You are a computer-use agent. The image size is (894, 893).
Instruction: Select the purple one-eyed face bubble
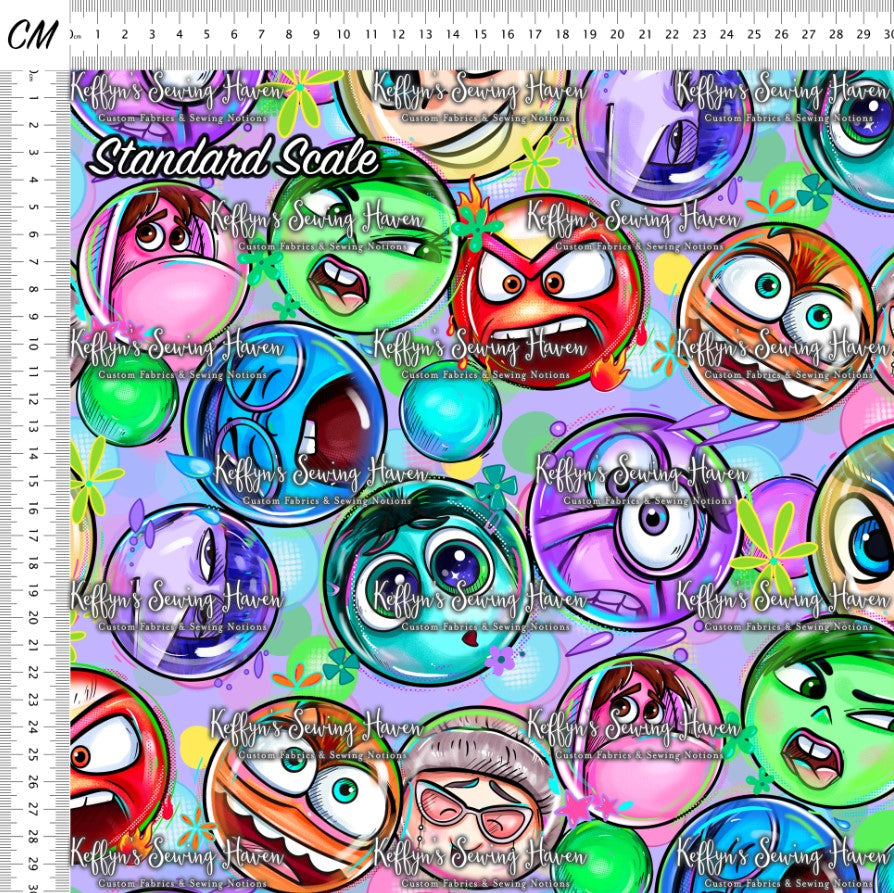click(634, 523)
